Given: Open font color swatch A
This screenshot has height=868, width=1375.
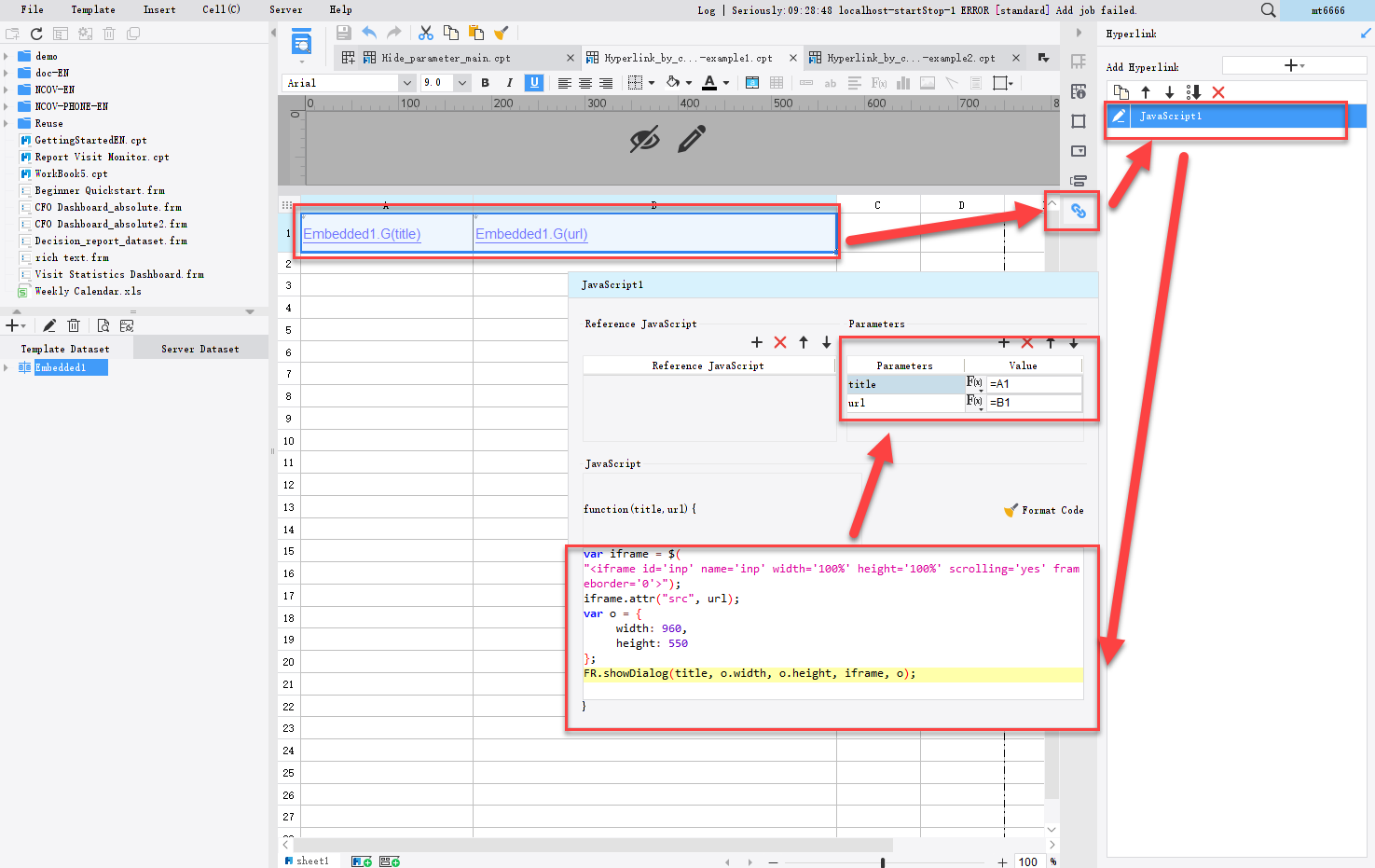Looking at the screenshot, I should coord(709,83).
